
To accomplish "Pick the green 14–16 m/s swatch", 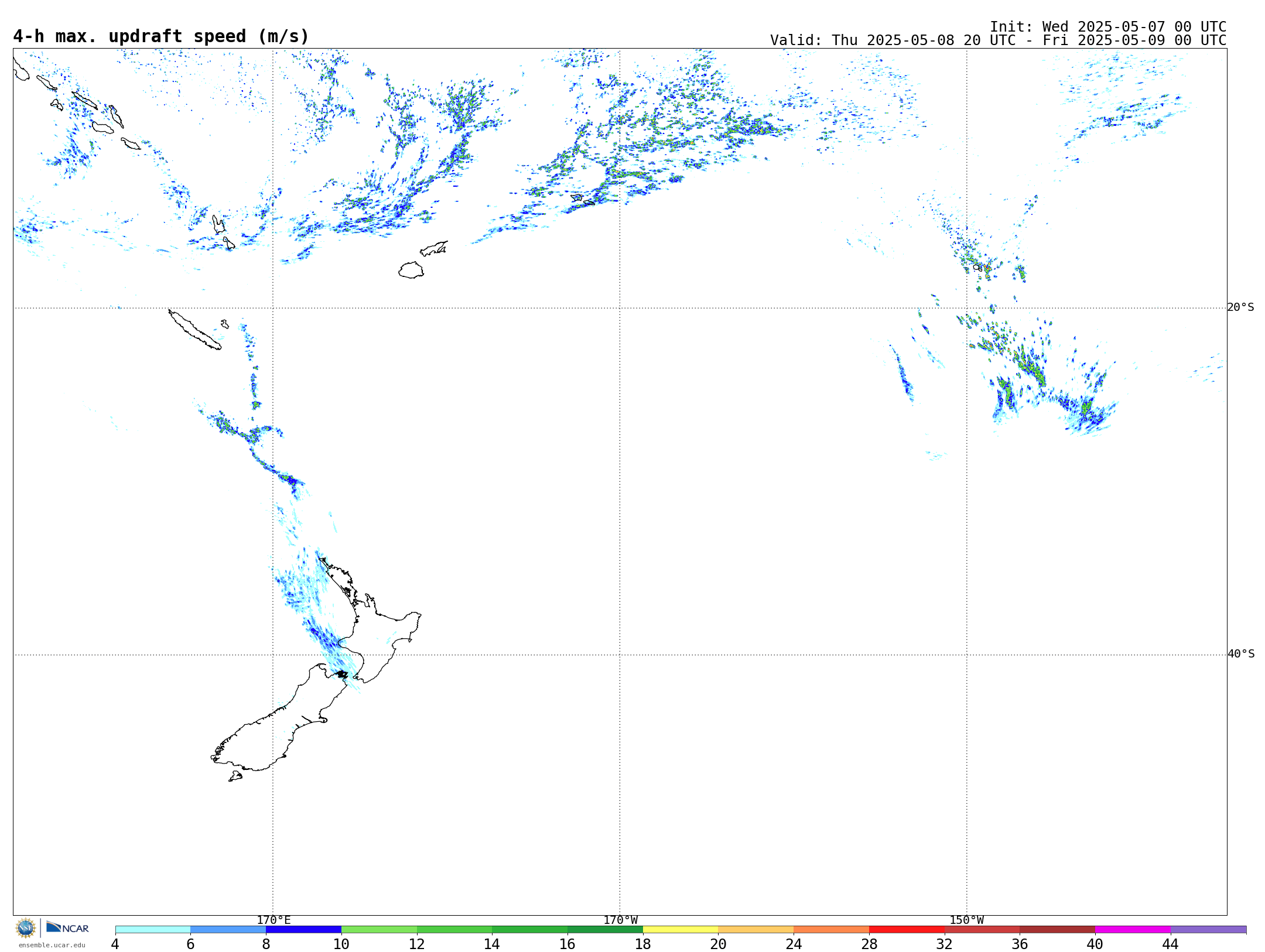I will coord(530,929).
